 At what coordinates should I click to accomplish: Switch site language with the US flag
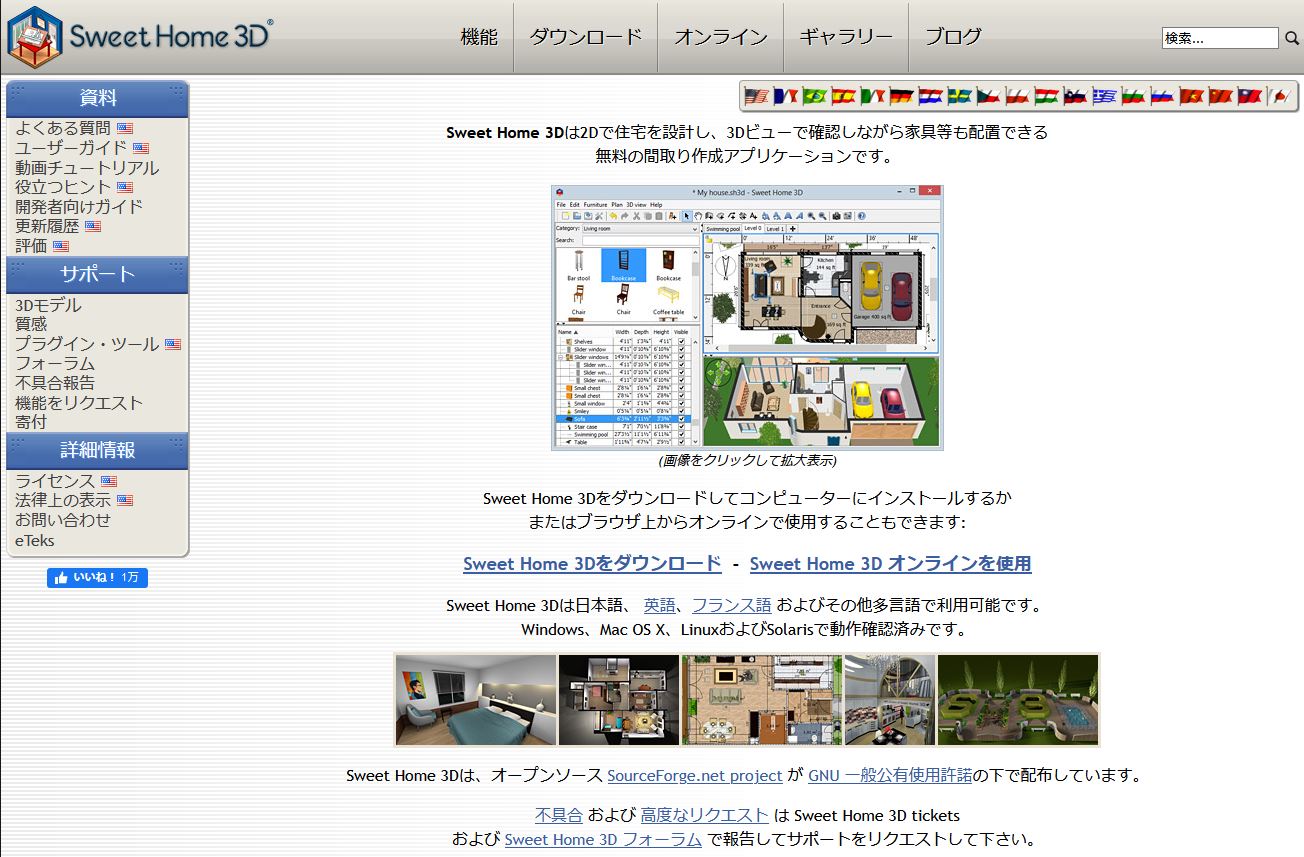(756, 97)
